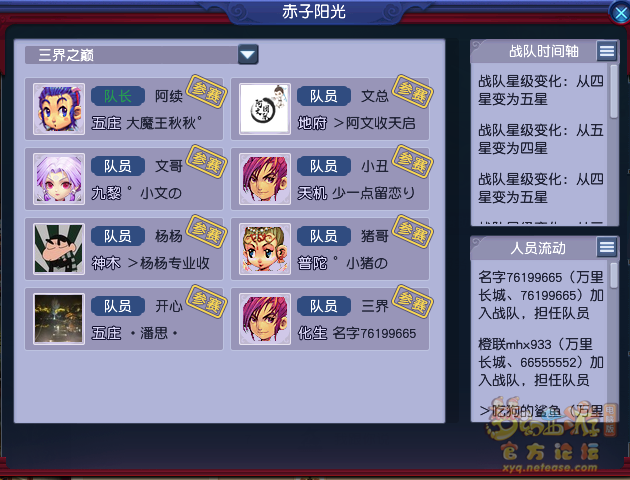
Task: Toggle the 参赛 stamp on 小丑's card
Action: [x=413, y=161]
